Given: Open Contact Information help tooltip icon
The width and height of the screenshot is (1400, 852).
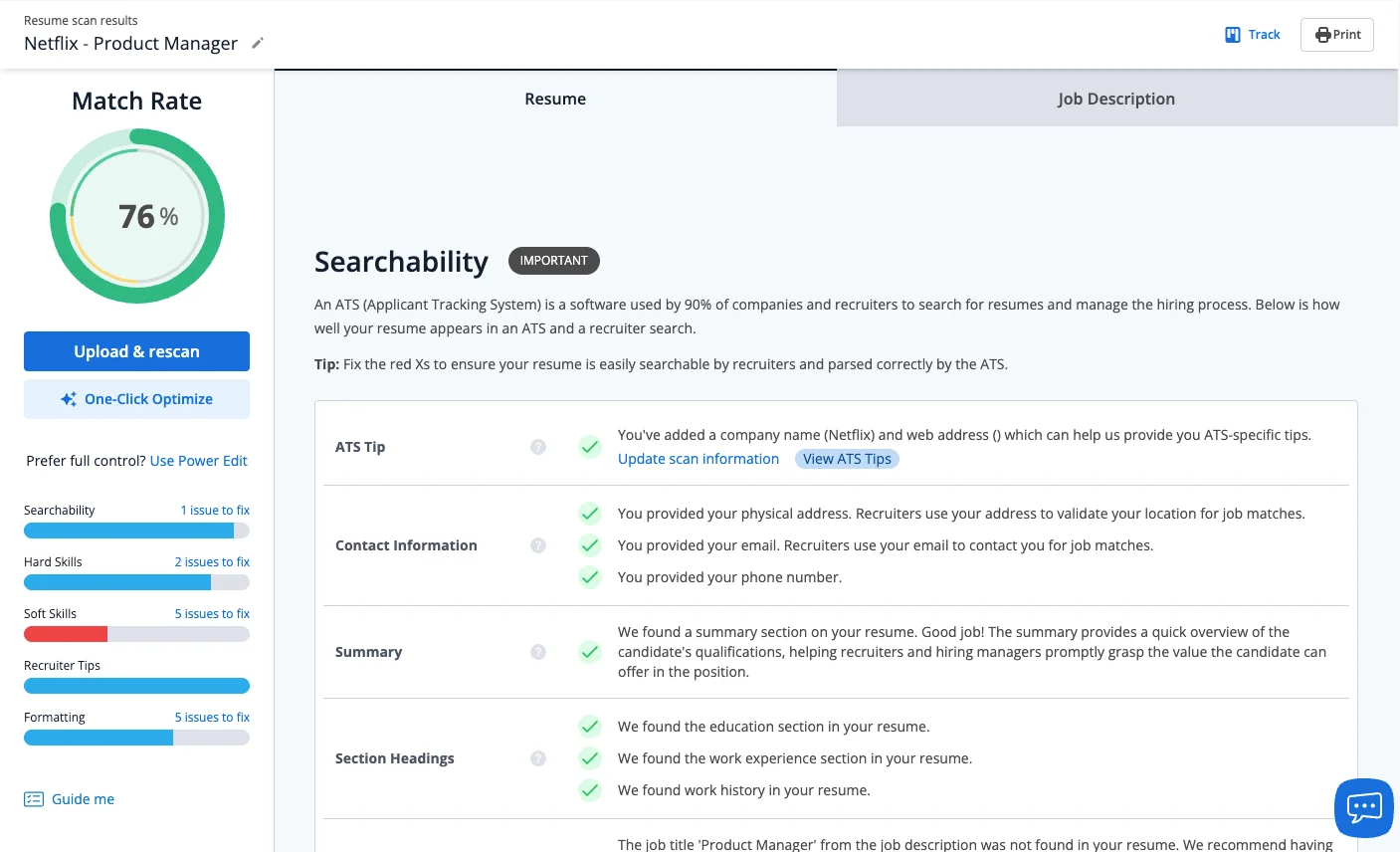Looking at the screenshot, I should pos(538,545).
